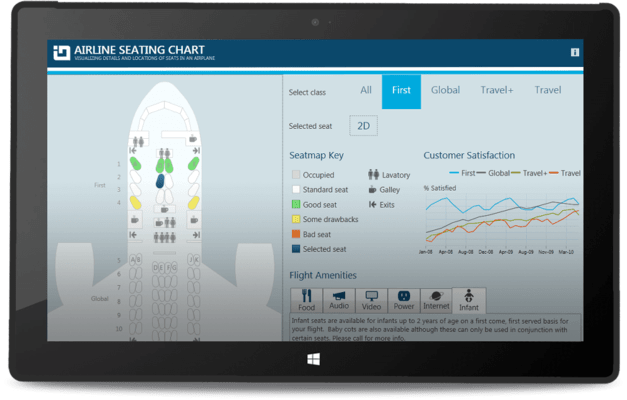Click the Selected seat blue swatch

pos(296,249)
